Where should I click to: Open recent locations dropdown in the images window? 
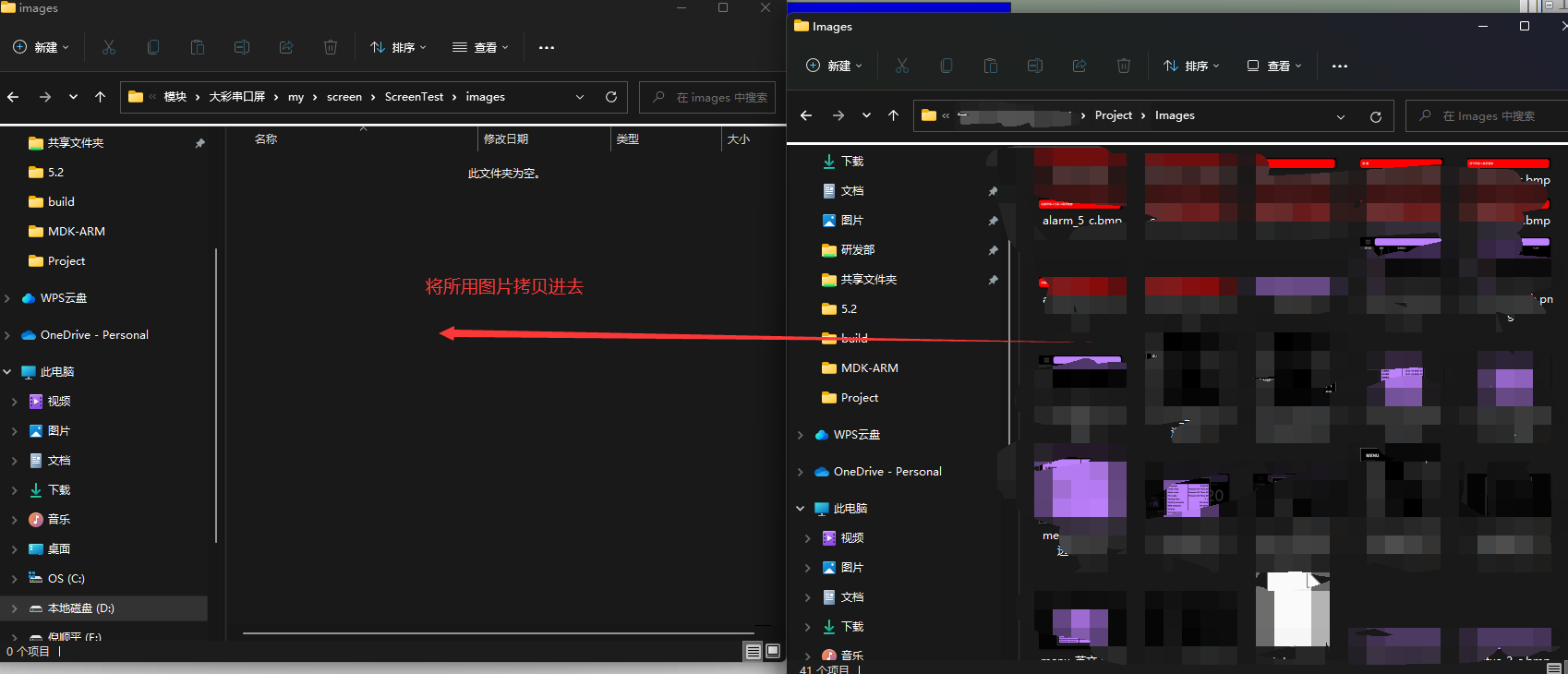point(73,97)
